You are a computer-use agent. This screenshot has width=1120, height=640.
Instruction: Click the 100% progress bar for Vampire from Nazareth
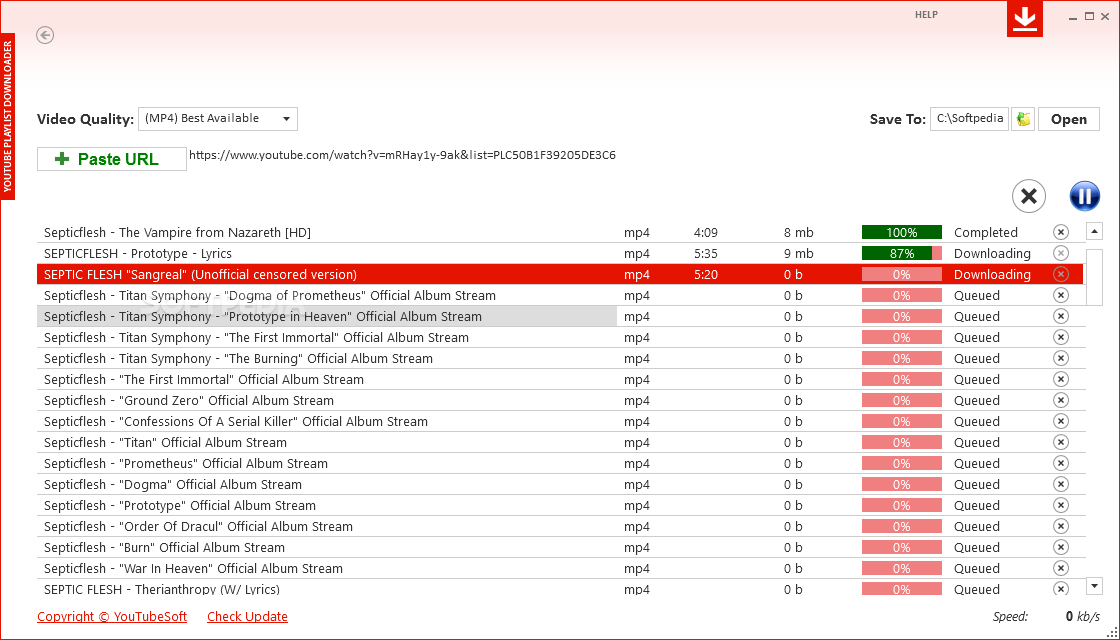pyautogui.click(x=901, y=232)
